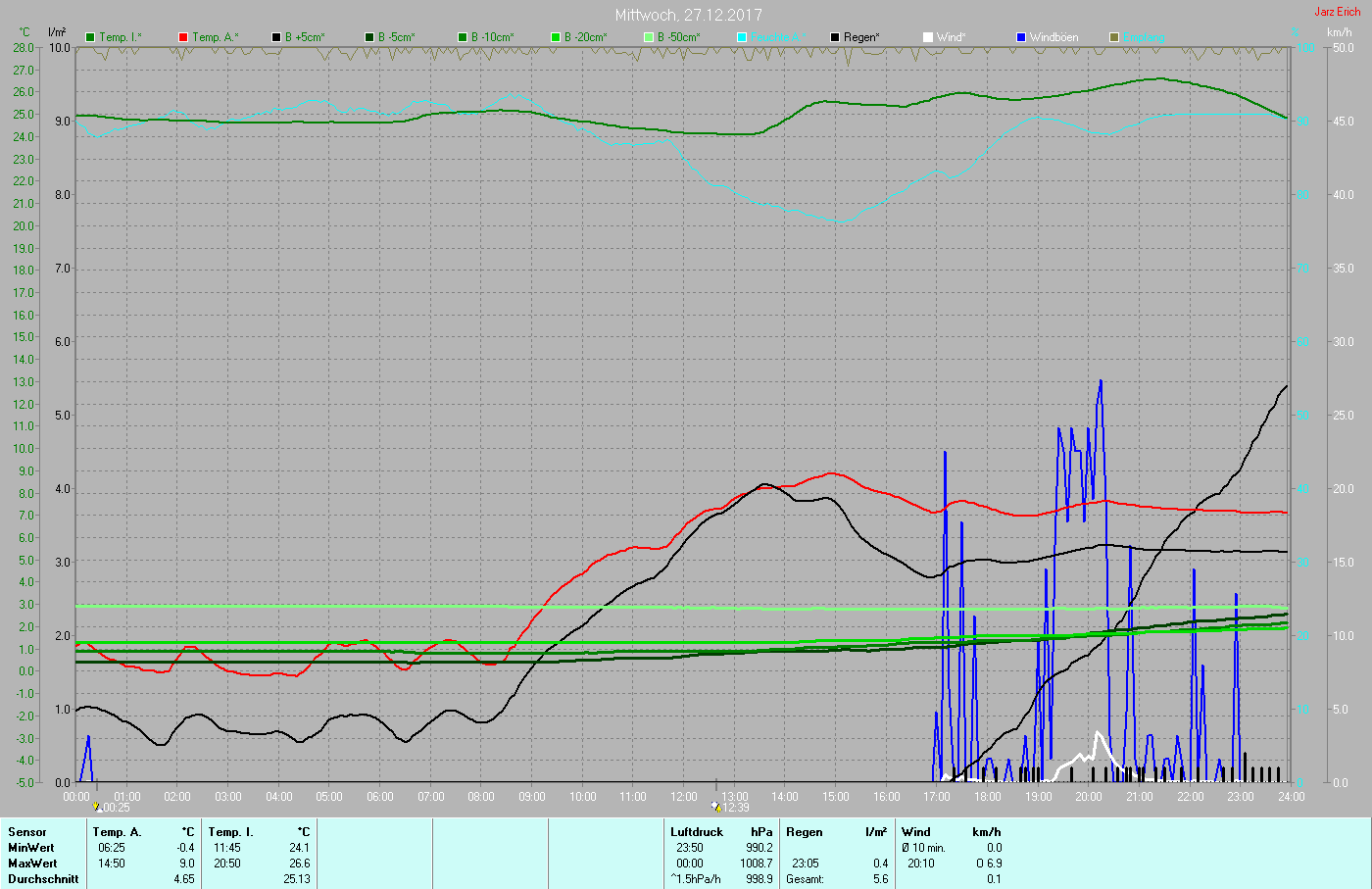1372x889 pixels.
Task: Click the 'Wind' table column header
Action: pos(916,832)
